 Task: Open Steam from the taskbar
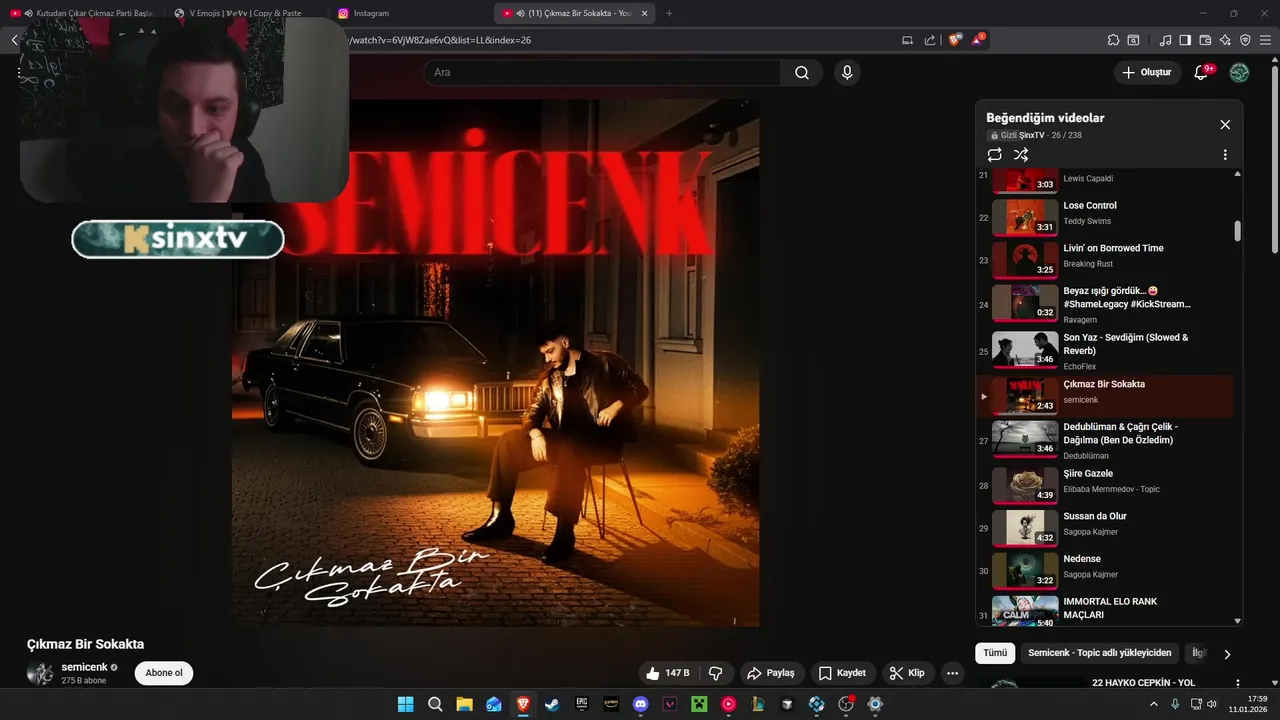[x=552, y=704]
